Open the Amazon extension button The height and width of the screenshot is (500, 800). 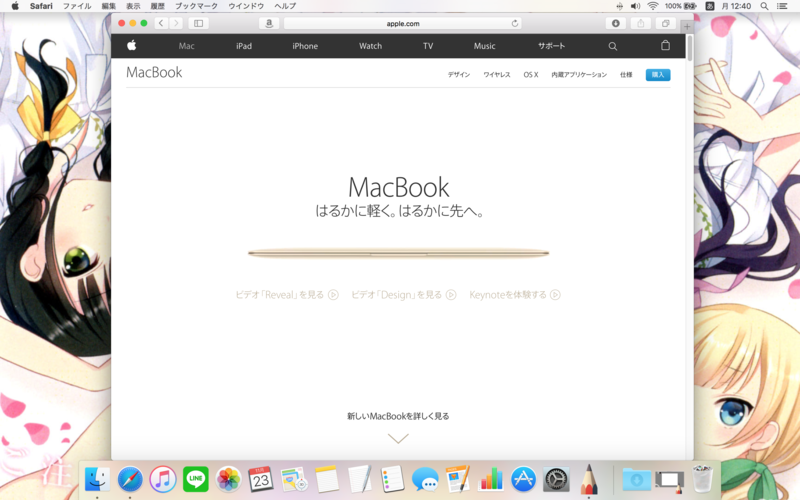coord(269,23)
